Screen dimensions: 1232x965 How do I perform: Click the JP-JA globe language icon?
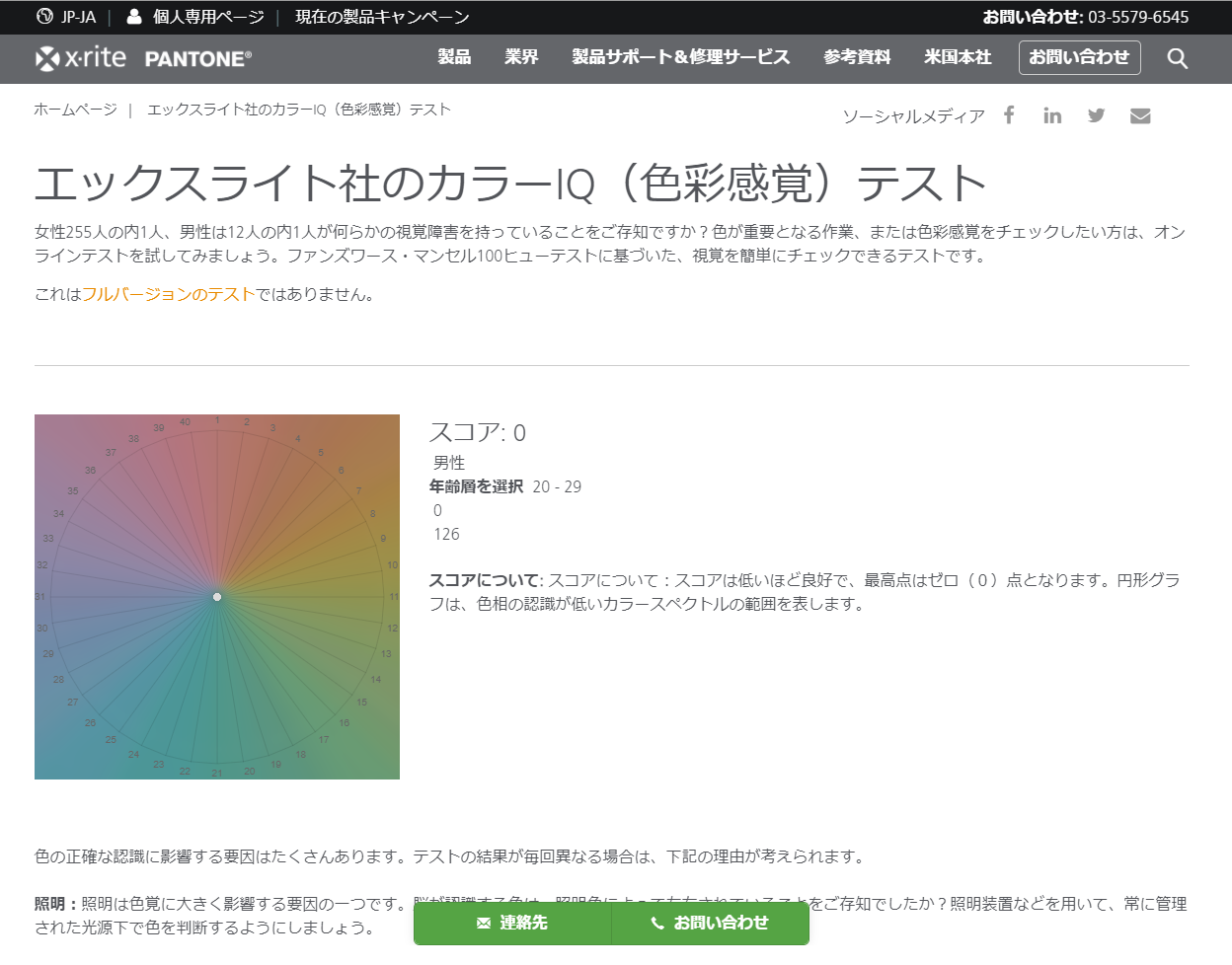click(x=44, y=17)
